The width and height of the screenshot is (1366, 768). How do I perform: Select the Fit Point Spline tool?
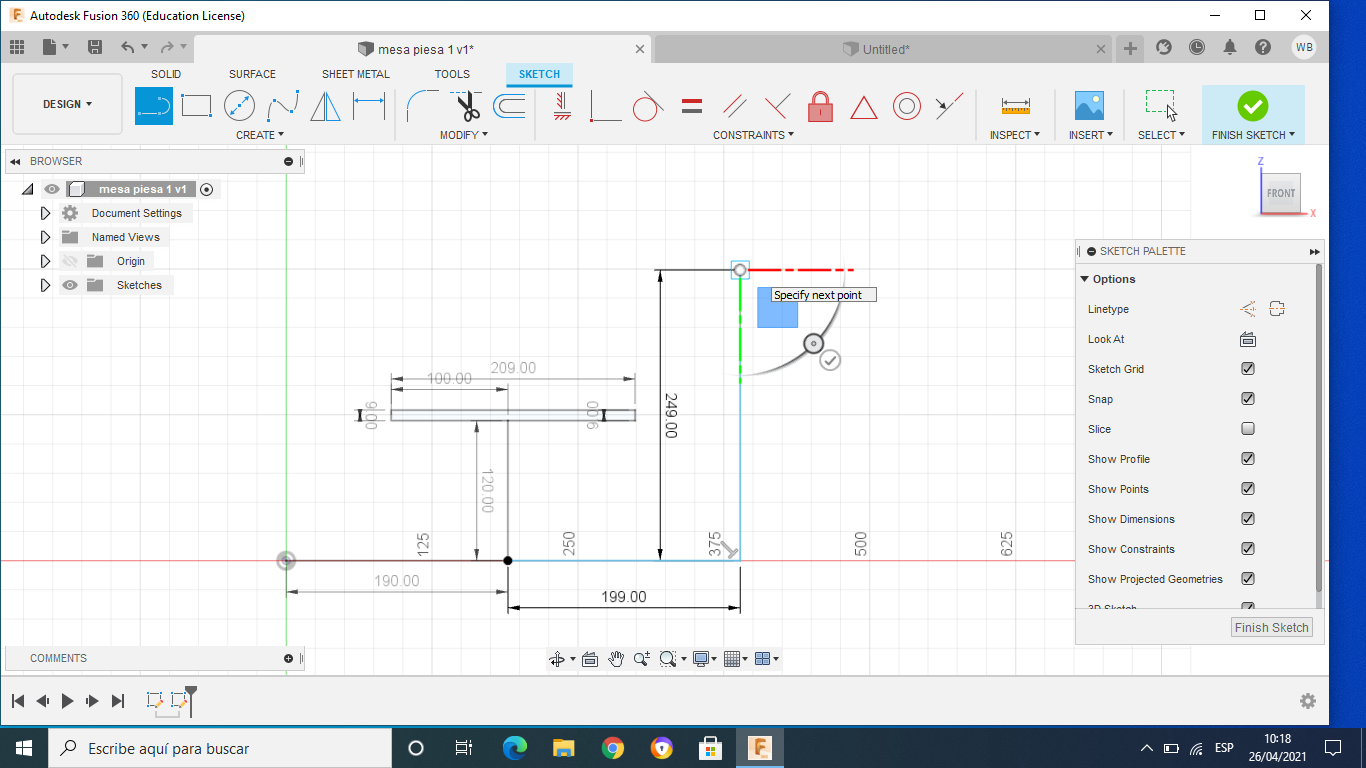(282, 105)
